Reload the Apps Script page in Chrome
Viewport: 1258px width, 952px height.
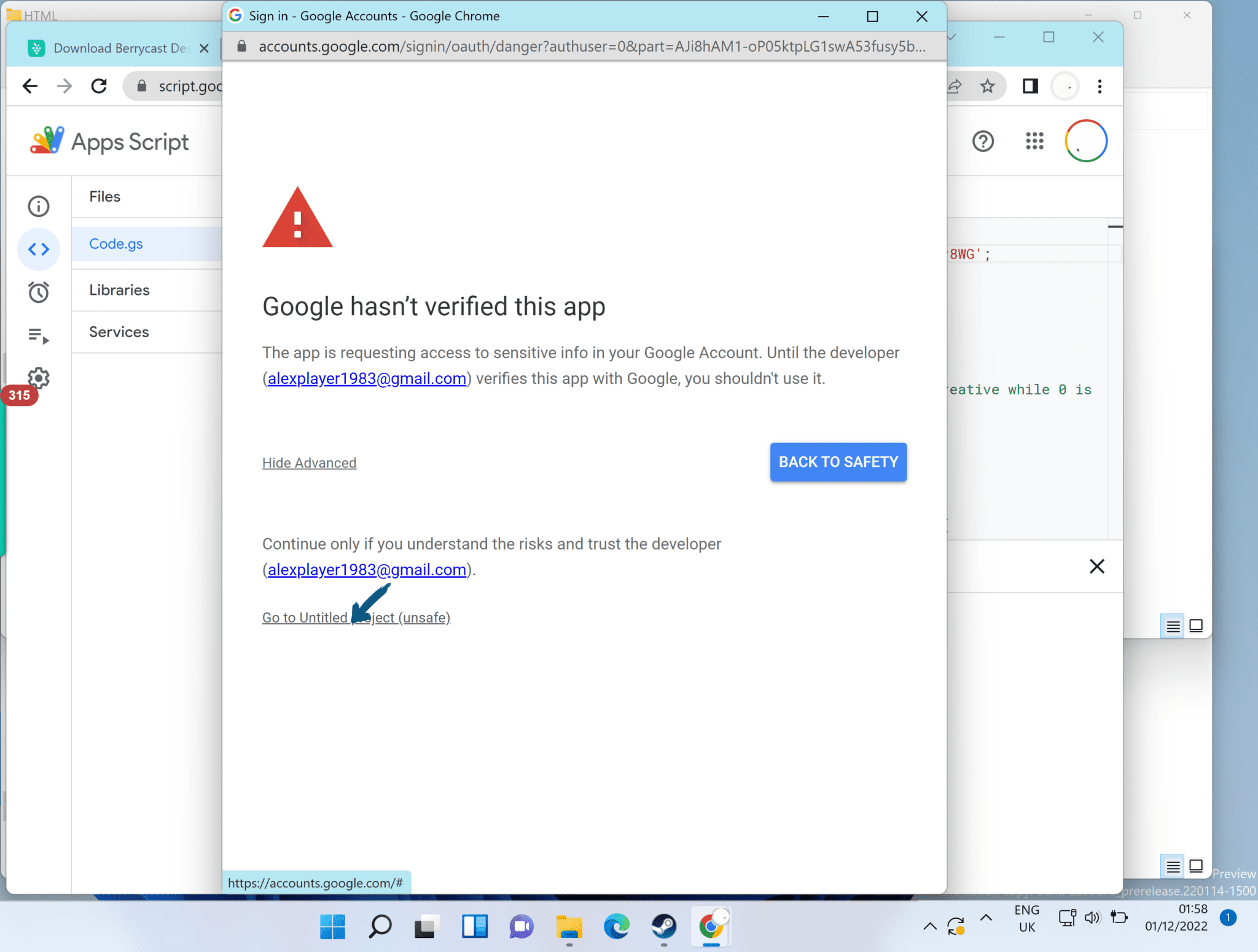(98, 86)
